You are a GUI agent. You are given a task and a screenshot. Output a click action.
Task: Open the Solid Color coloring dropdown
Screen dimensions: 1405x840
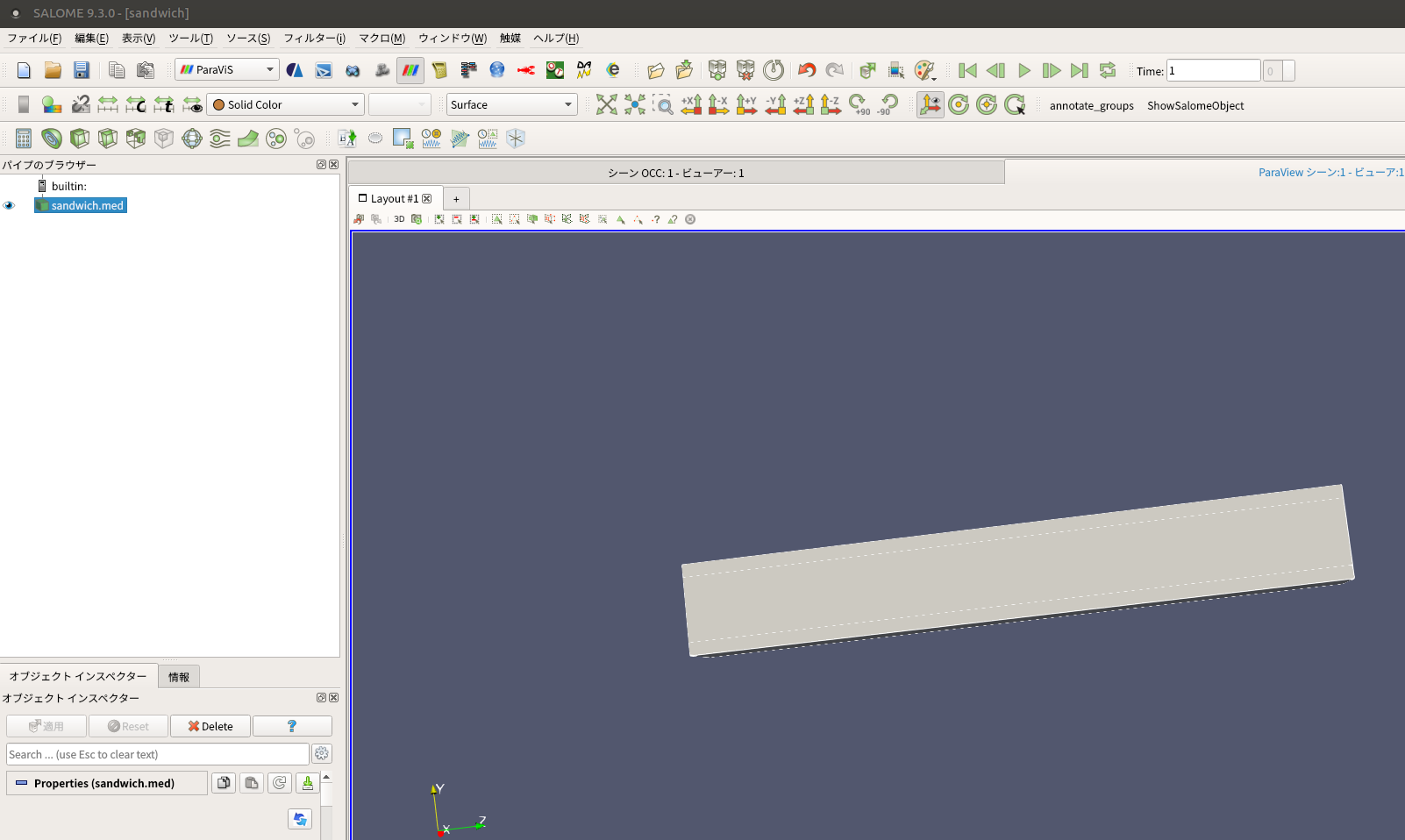click(x=285, y=104)
